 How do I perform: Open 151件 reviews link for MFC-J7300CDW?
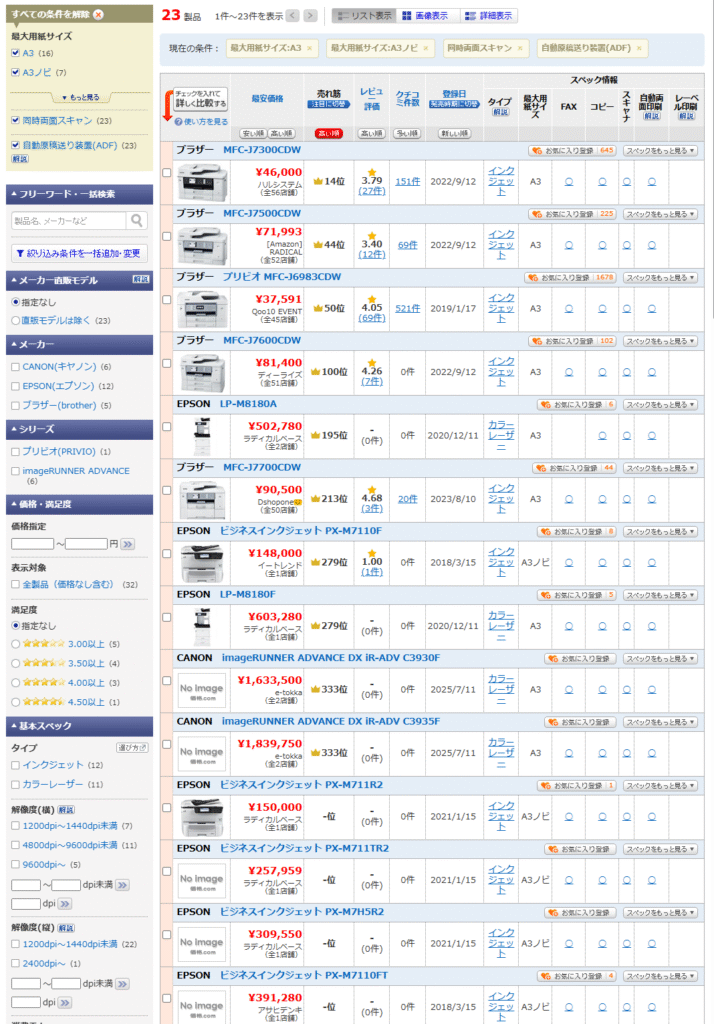pyautogui.click(x=408, y=182)
